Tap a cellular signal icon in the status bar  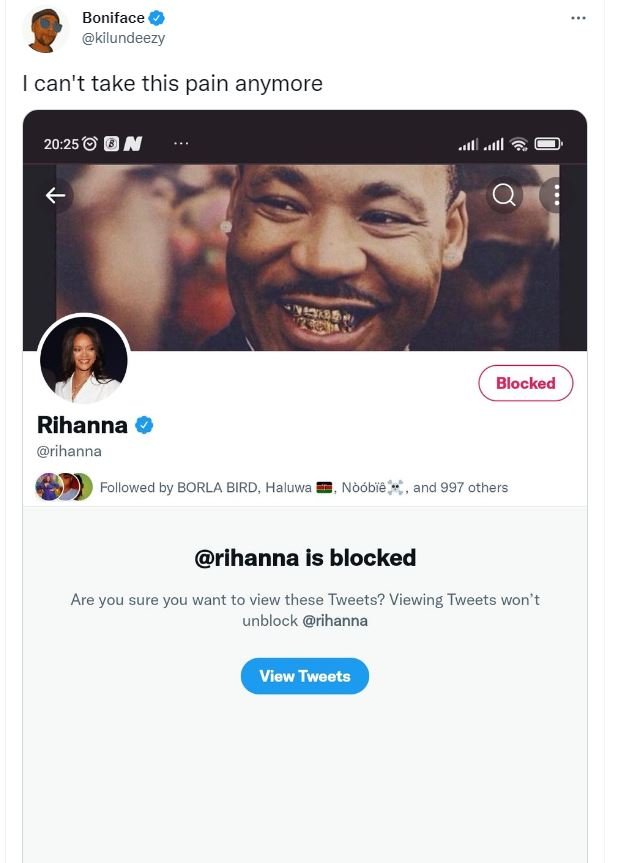[472, 144]
